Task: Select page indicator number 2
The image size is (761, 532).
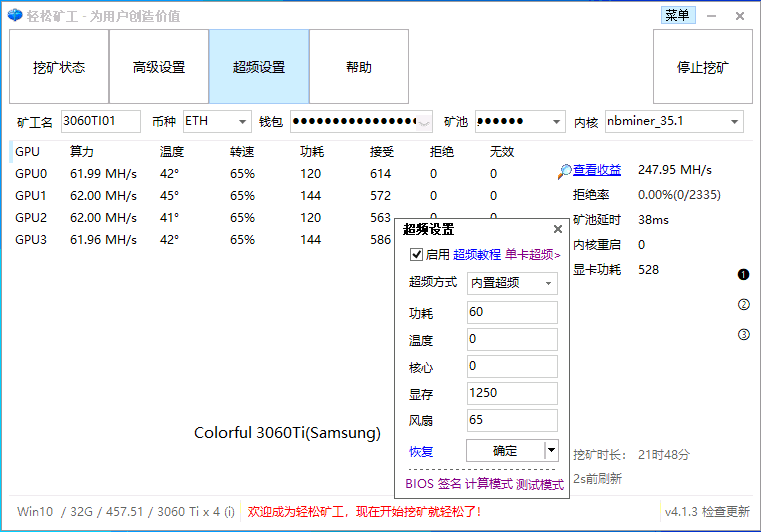Action: [743, 305]
